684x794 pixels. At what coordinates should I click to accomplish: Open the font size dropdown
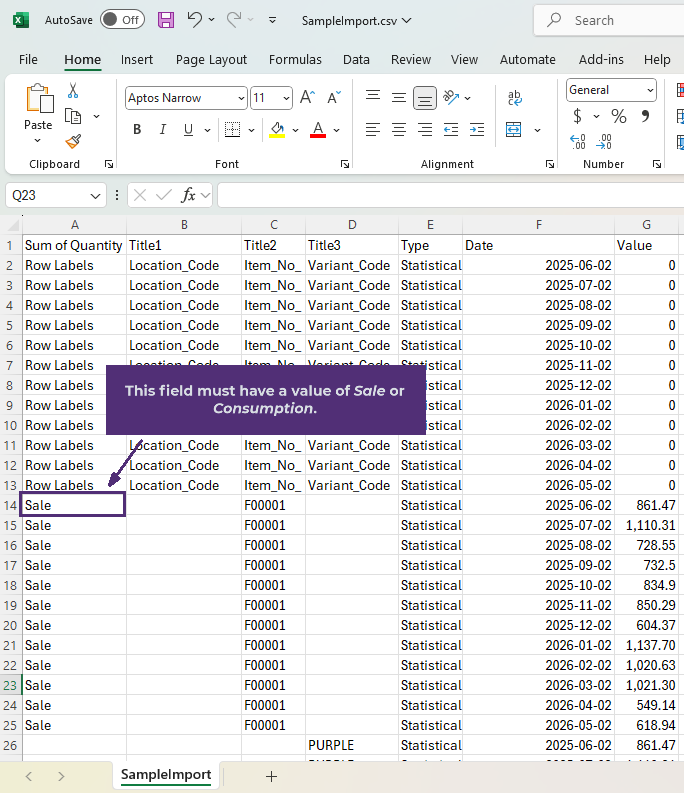[286, 98]
